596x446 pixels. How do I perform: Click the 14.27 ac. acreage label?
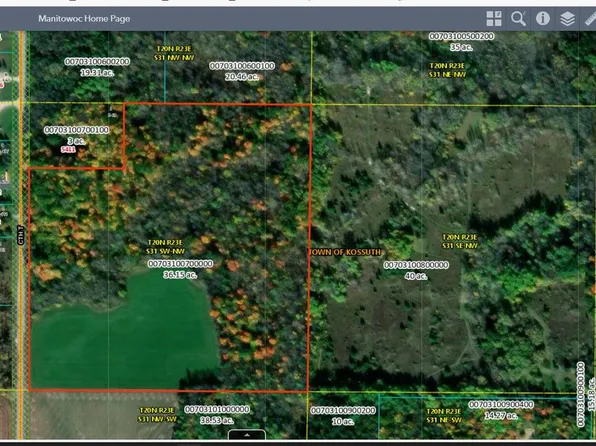[501, 416]
